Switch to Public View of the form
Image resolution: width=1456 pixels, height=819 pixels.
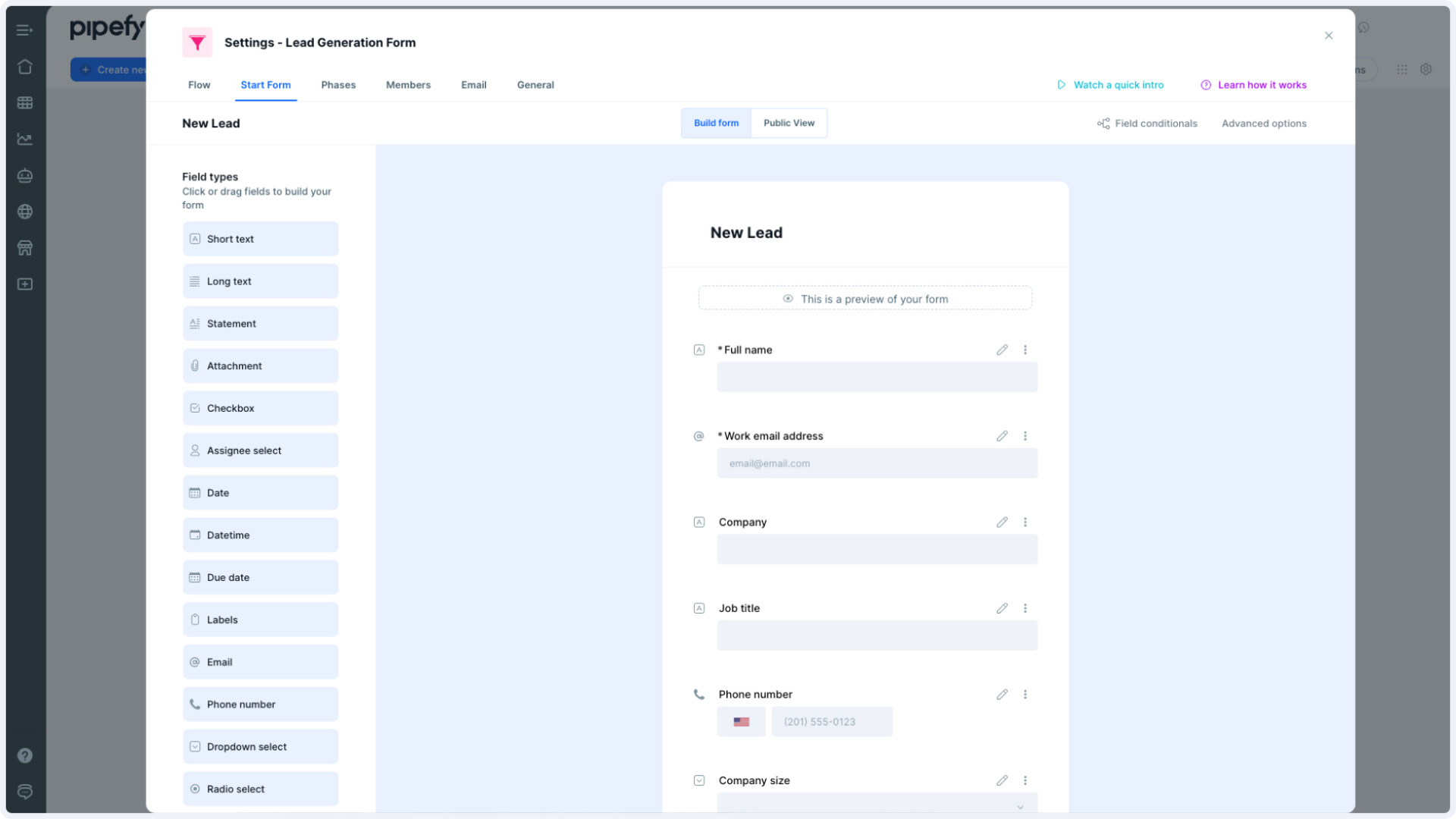(789, 123)
